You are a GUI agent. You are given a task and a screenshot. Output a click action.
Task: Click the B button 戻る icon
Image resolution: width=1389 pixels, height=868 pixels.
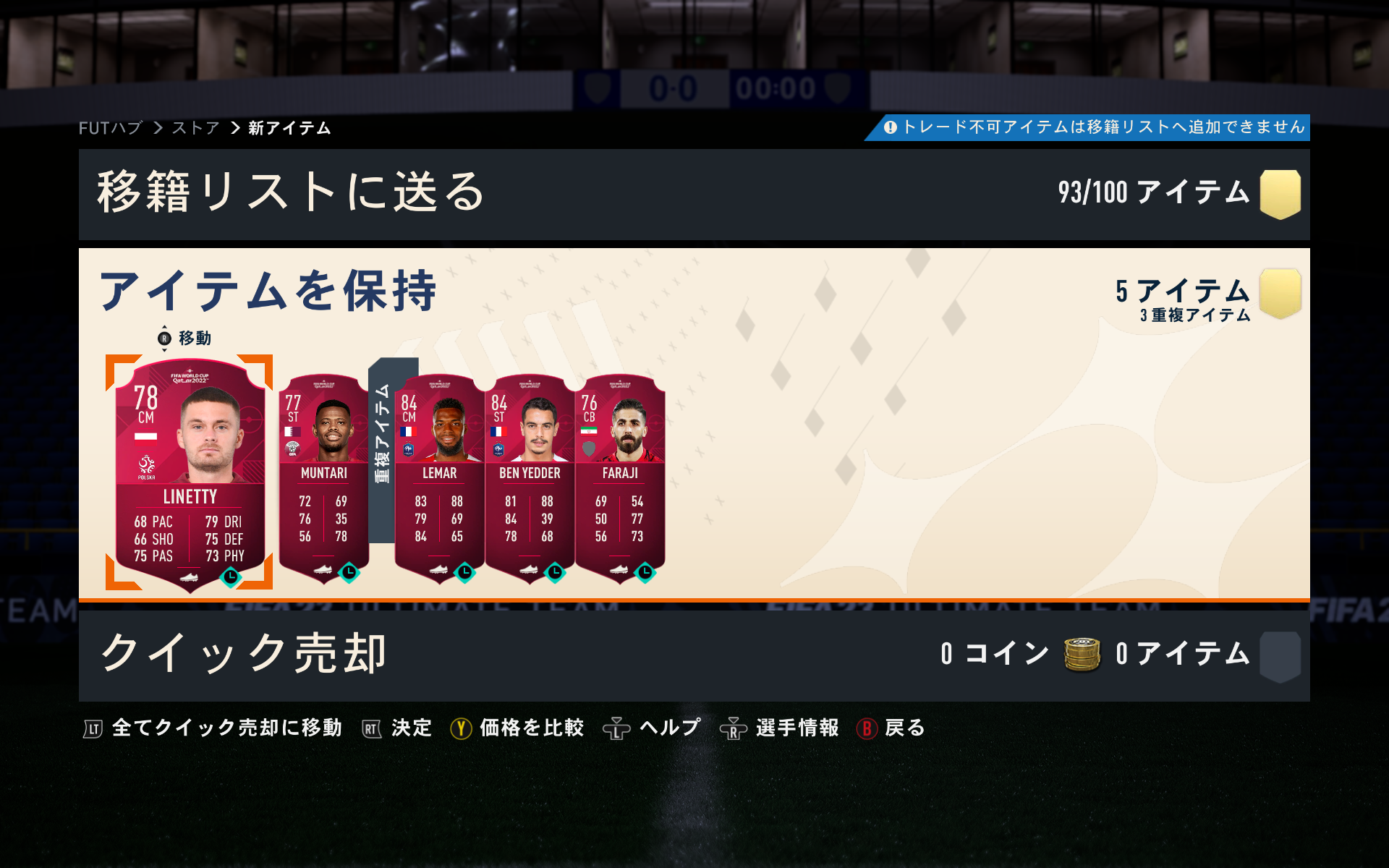tap(867, 728)
